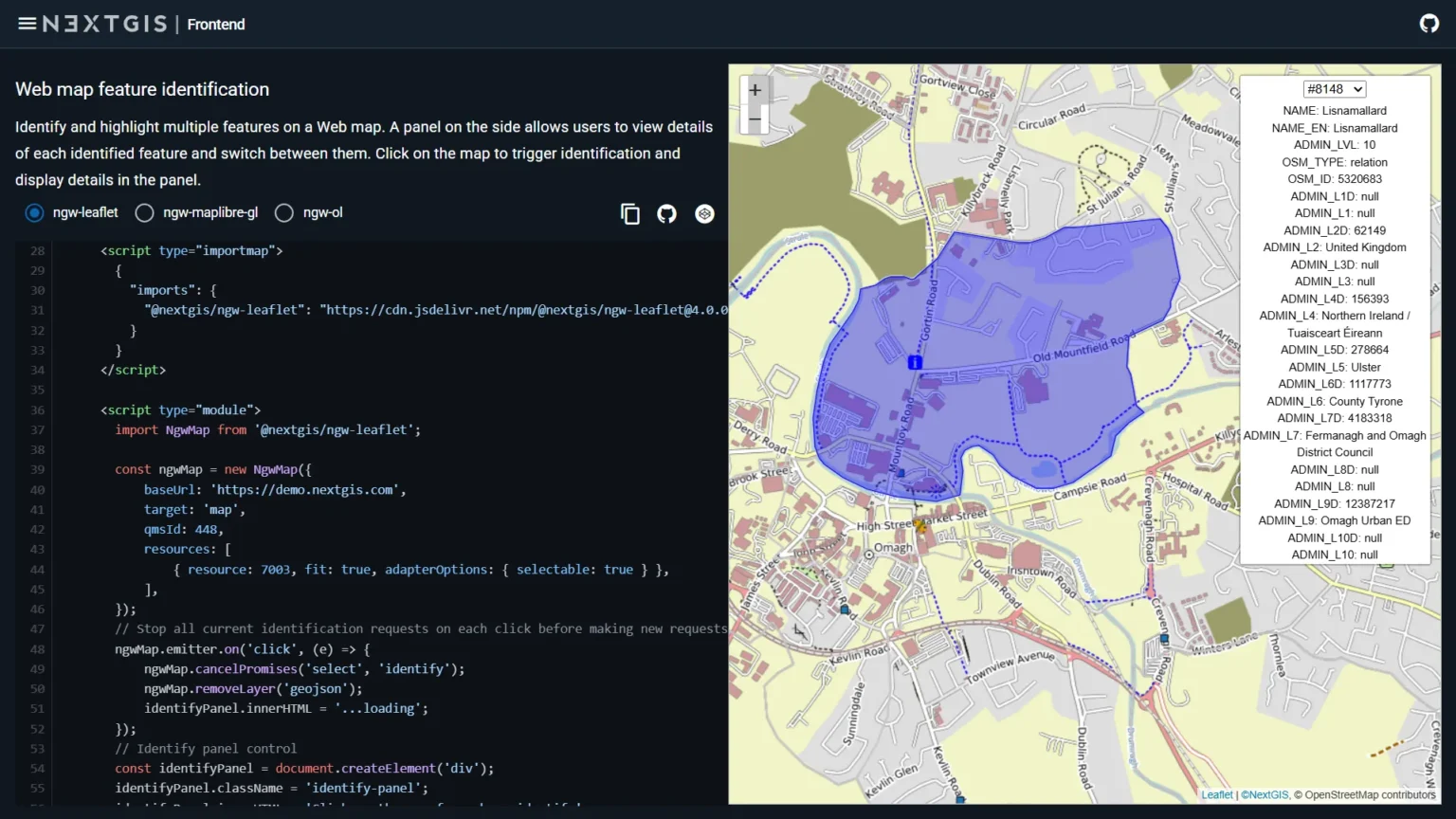Viewport: 1456px width, 819px height.
Task: Copy the example code to clipboard
Action: pos(629,214)
